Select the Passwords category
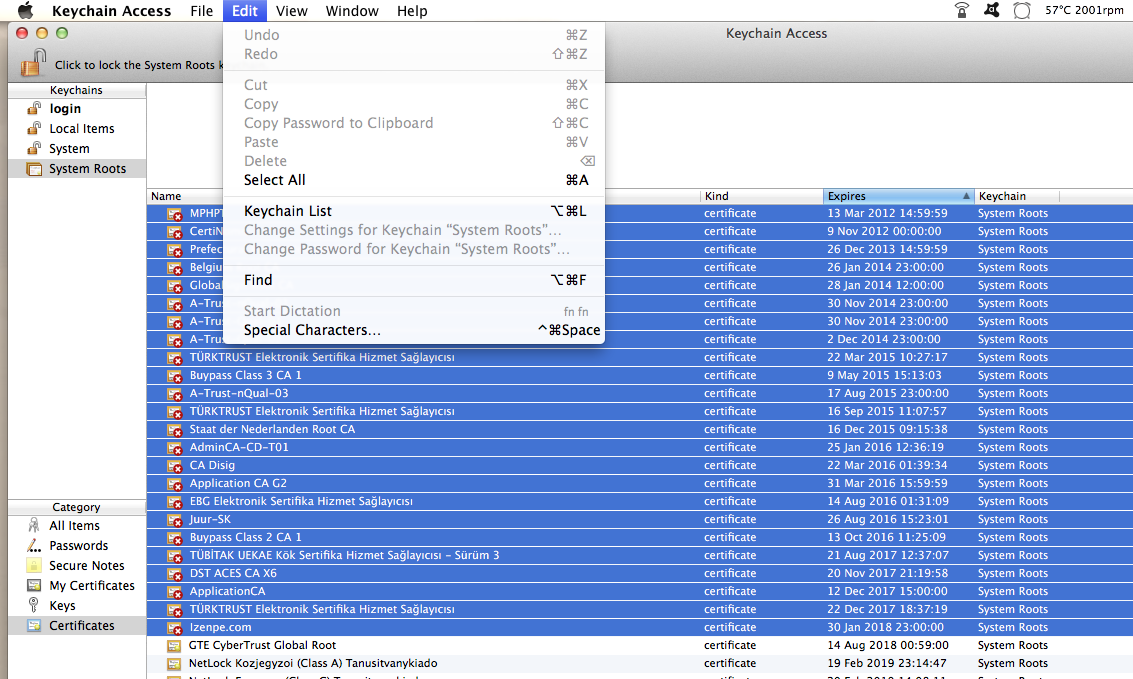 pos(77,545)
